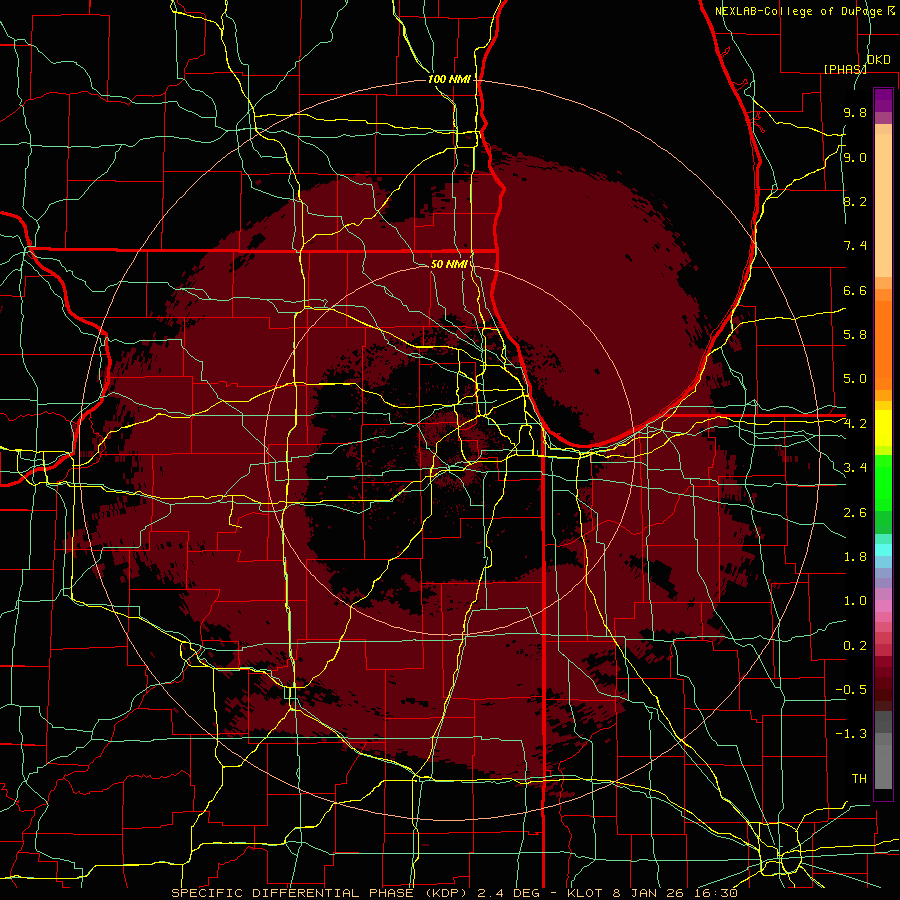This screenshot has height=900, width=900.
Task: Click the small logo glyph after DuPage
Action: pyautogui.click(x=891, y=10)
